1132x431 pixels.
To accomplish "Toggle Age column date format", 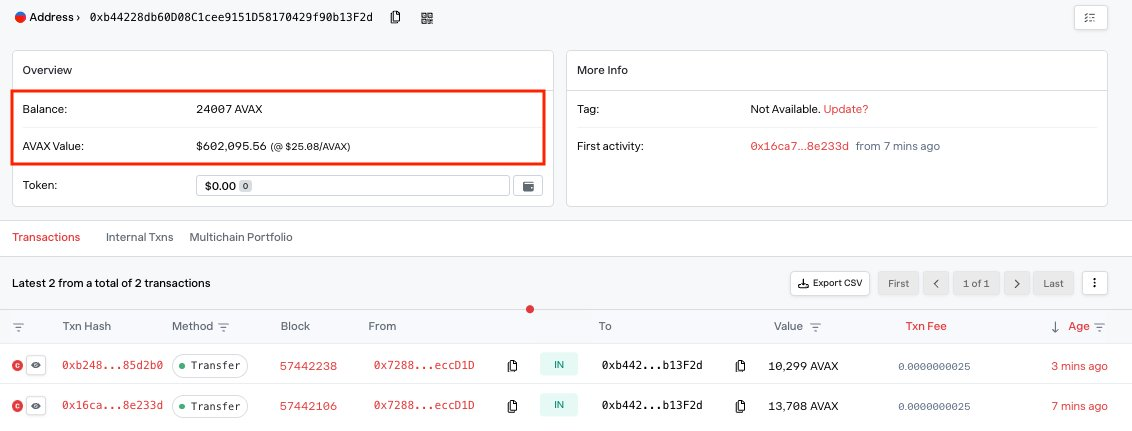I will [1078, 326].
